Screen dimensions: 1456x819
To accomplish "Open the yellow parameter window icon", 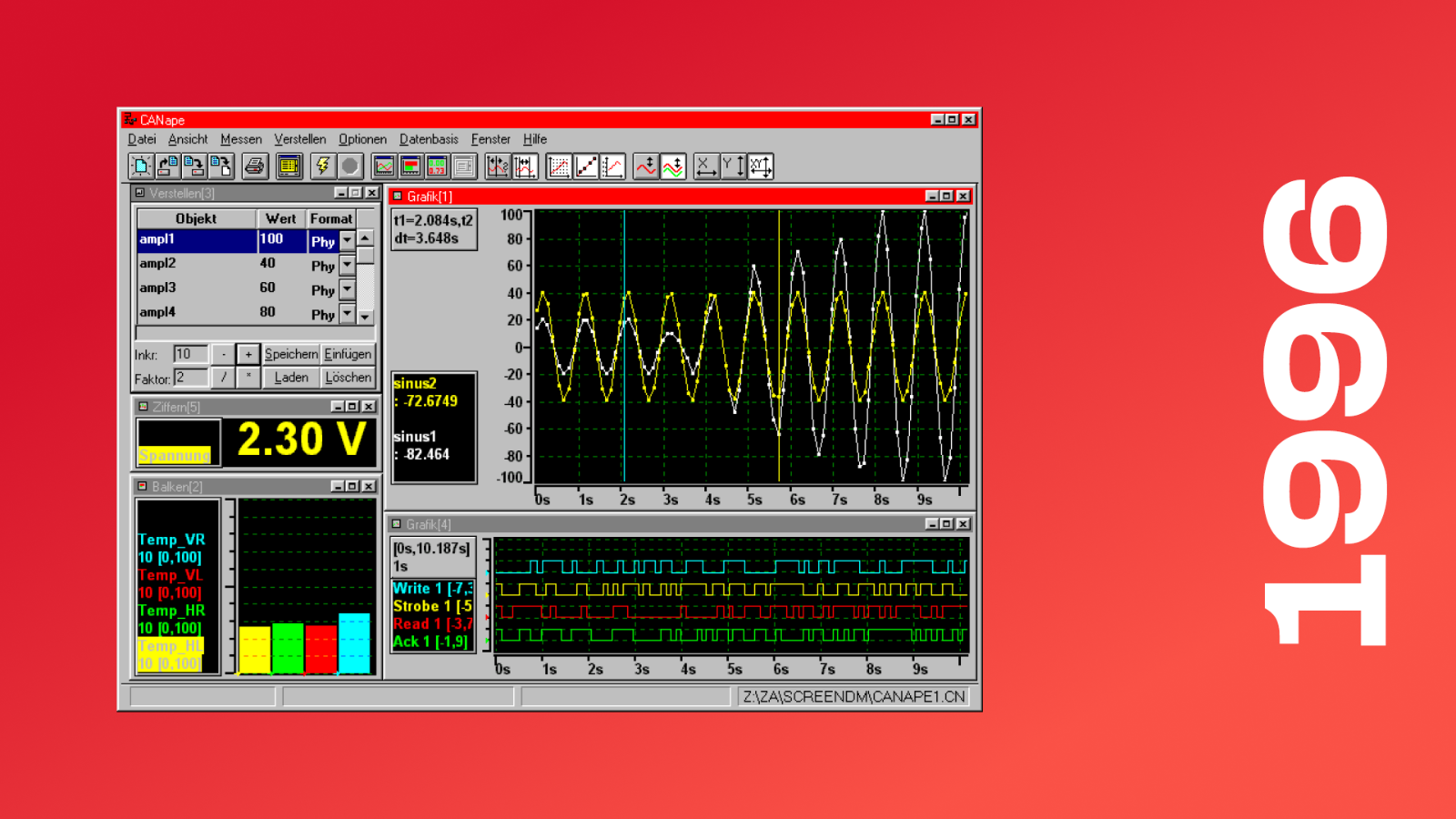I will [289, 166].
